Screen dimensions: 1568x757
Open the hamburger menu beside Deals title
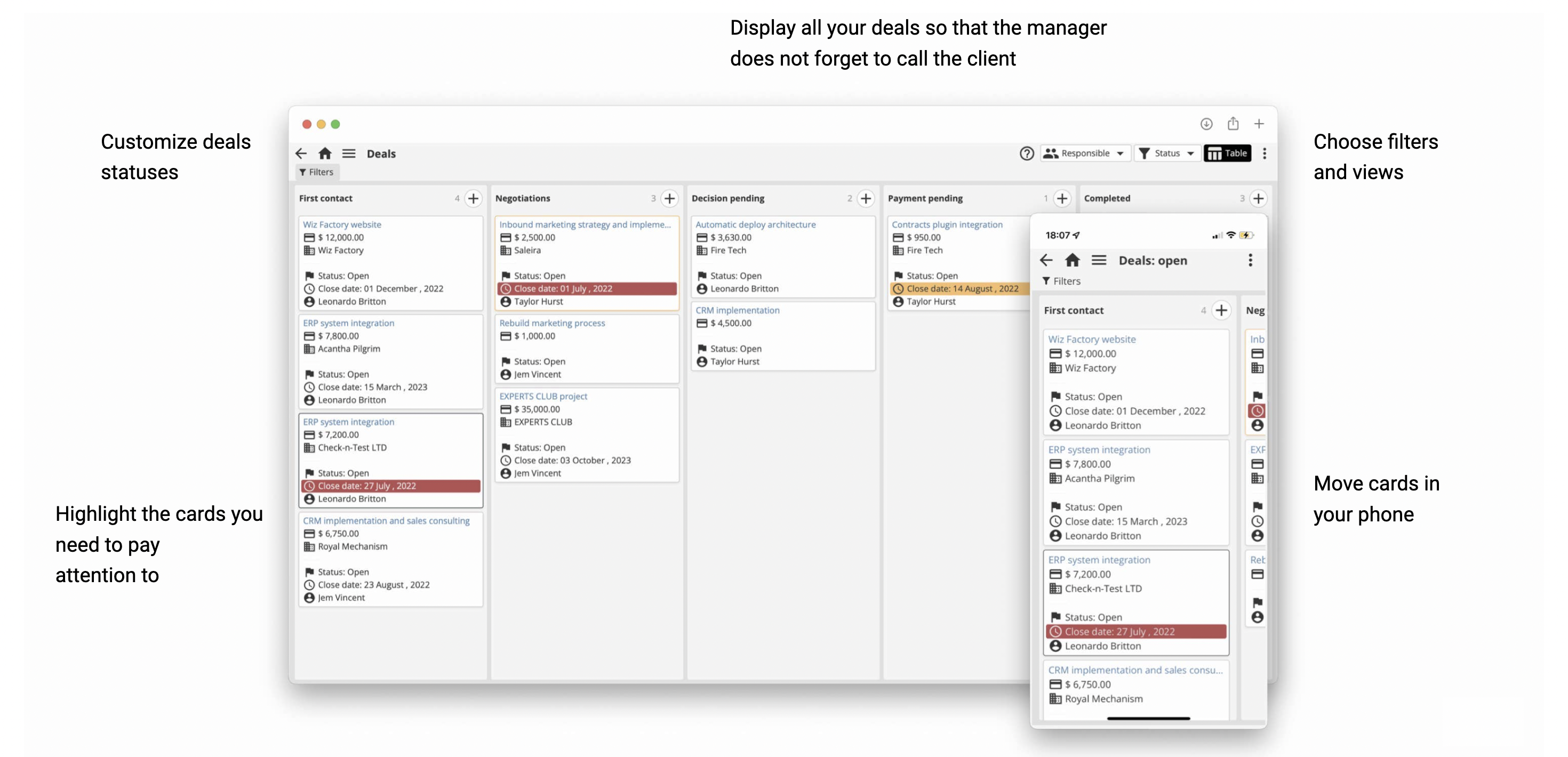(x=349, y=154)
